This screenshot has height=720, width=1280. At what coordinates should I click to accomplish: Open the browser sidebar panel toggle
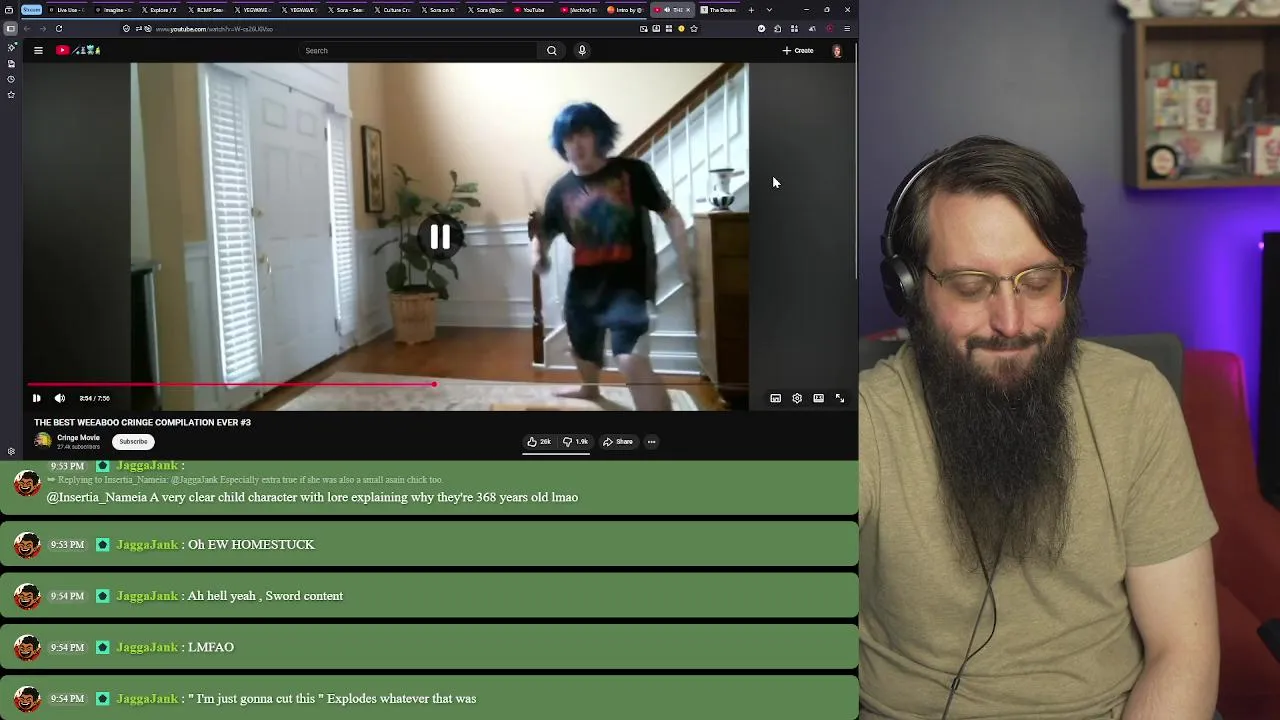coord(11,29)
